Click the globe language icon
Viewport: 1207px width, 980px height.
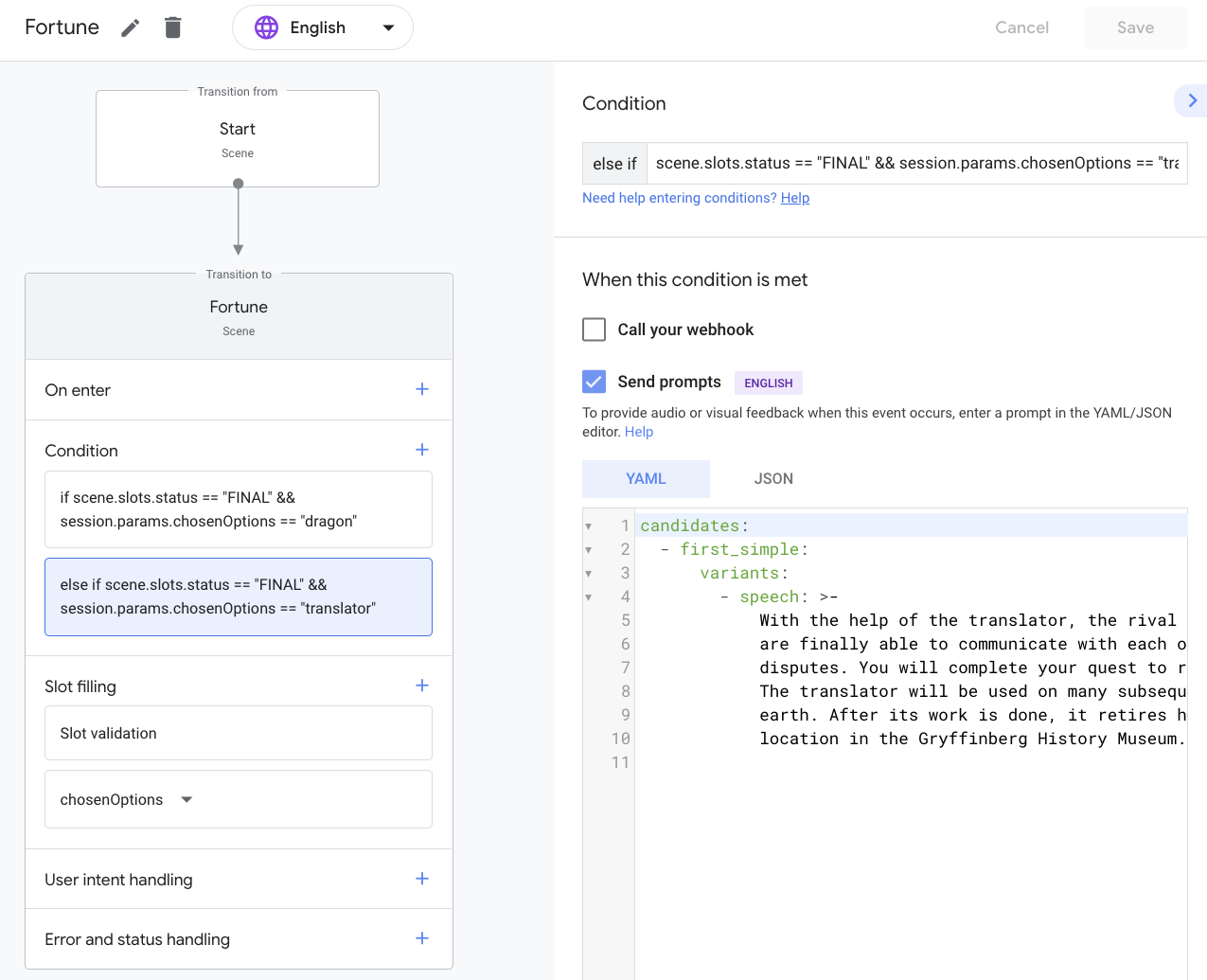tap(267, 28)
